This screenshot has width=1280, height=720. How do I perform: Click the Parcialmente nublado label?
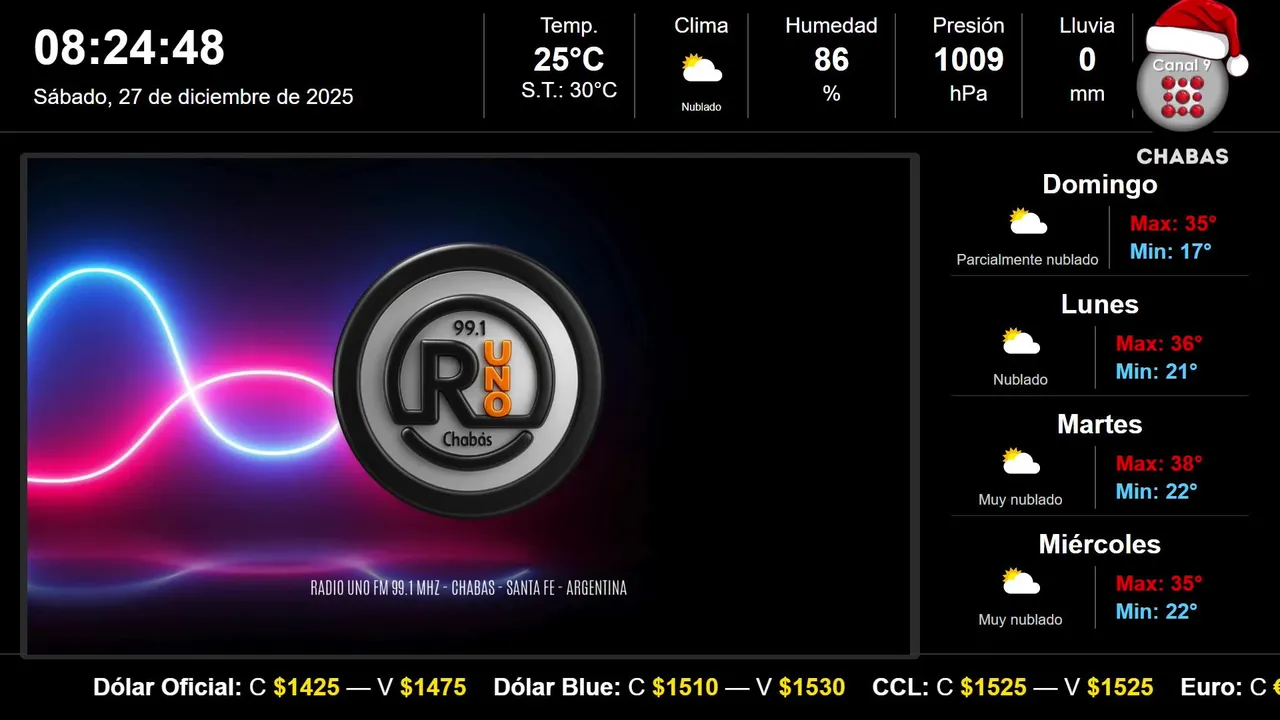click(x=1027, y=260)
